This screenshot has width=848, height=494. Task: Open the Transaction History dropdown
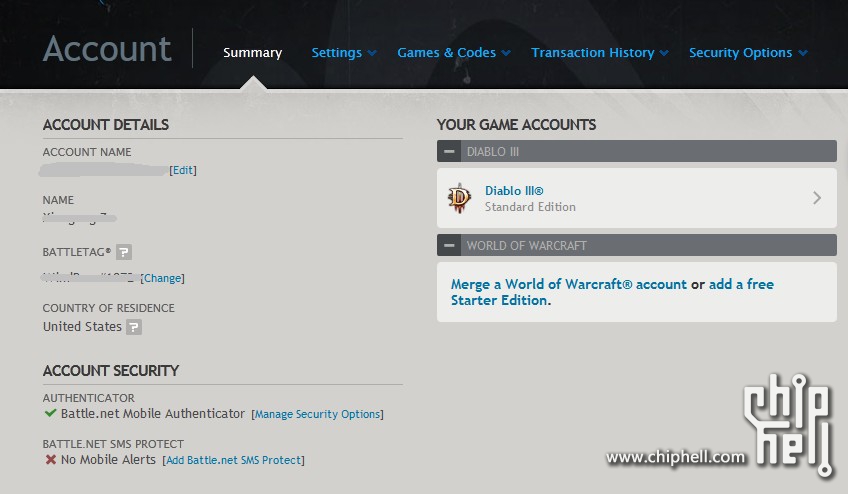600,52
